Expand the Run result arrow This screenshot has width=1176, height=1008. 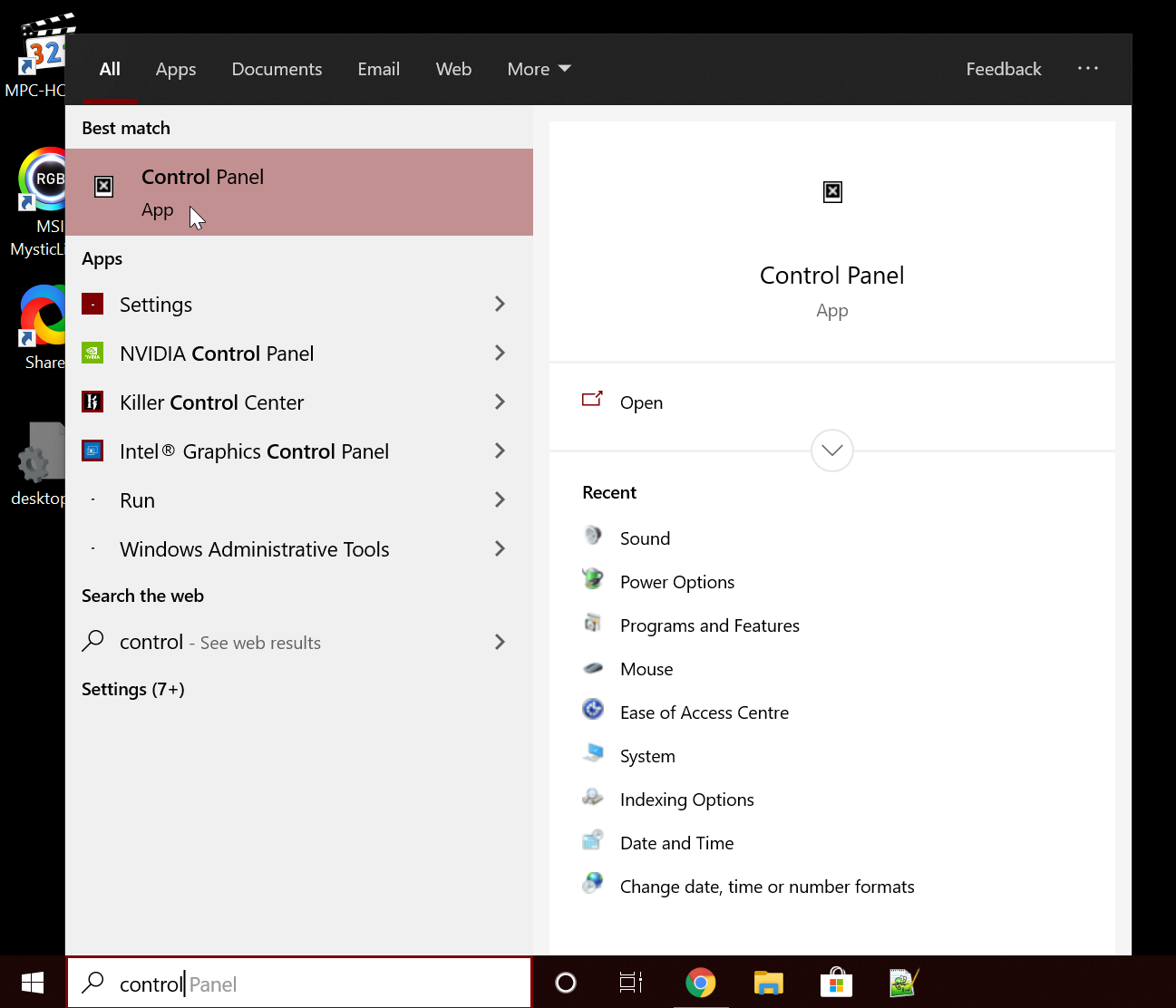pyautogui.click(x=500, y=499)
